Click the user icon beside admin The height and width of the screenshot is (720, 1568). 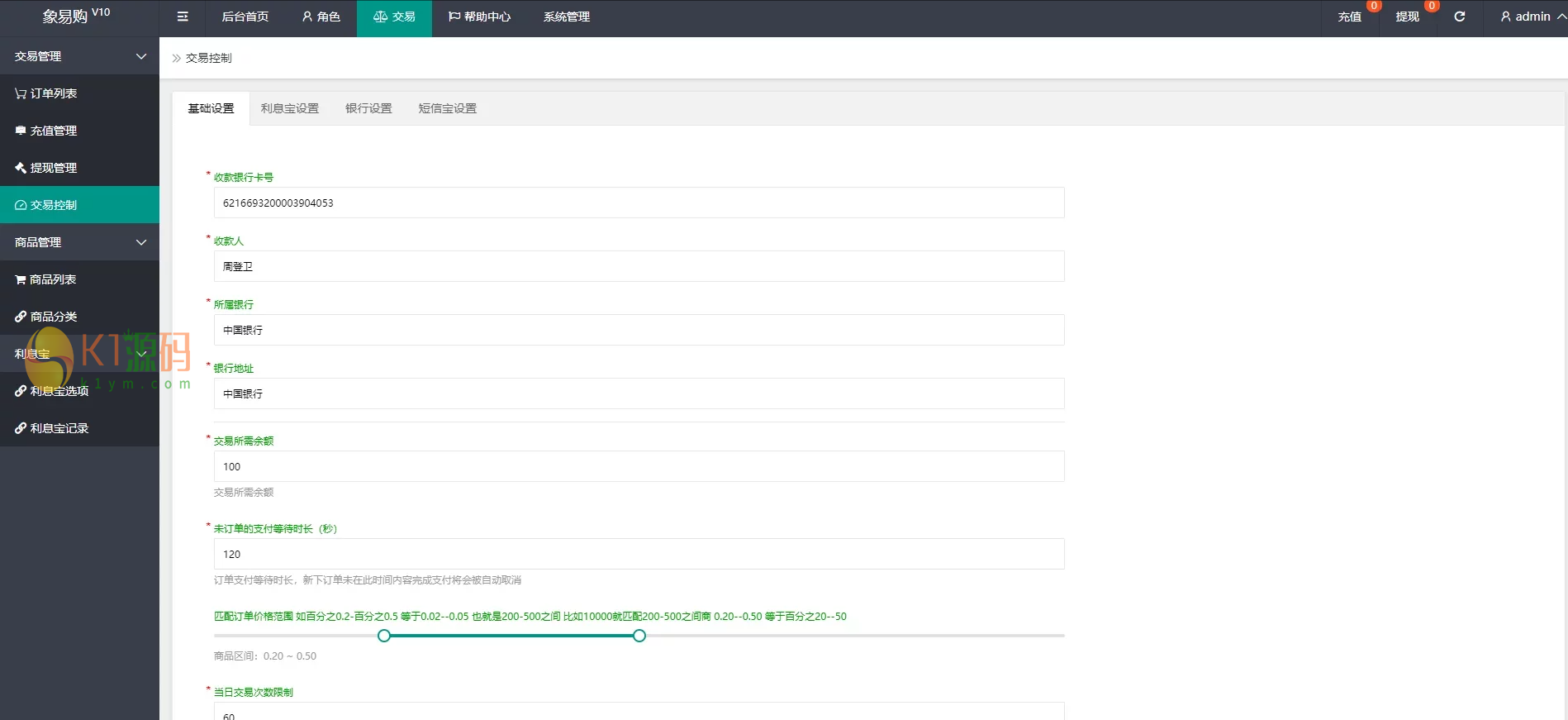point(1506,17)
